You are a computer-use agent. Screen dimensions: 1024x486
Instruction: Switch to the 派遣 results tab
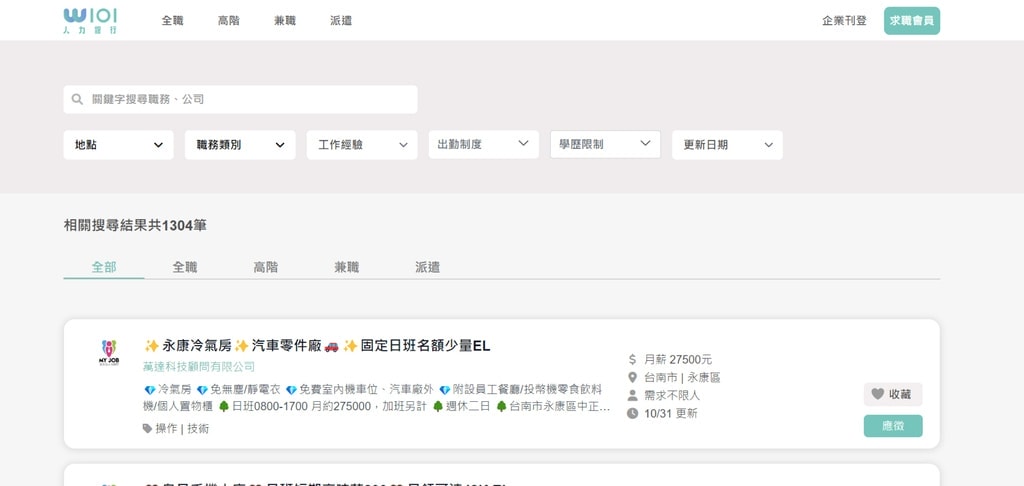pos(428,267)
